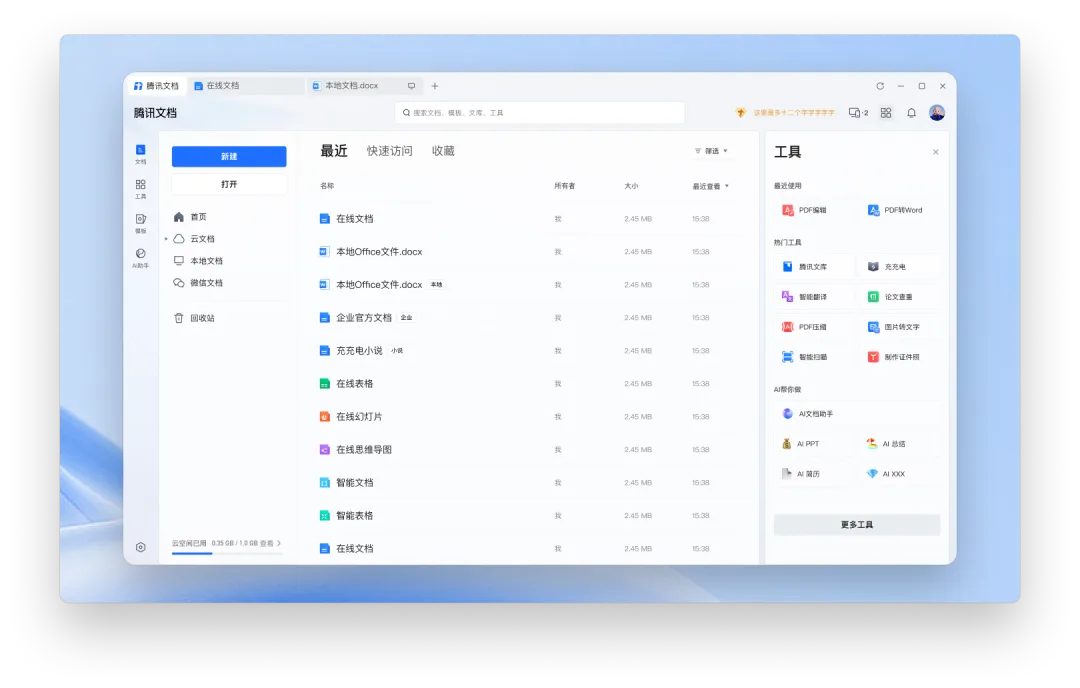This screenshot has width=1080, height=688.
Task: Add a new tab with plus icon
Action: 435,86
